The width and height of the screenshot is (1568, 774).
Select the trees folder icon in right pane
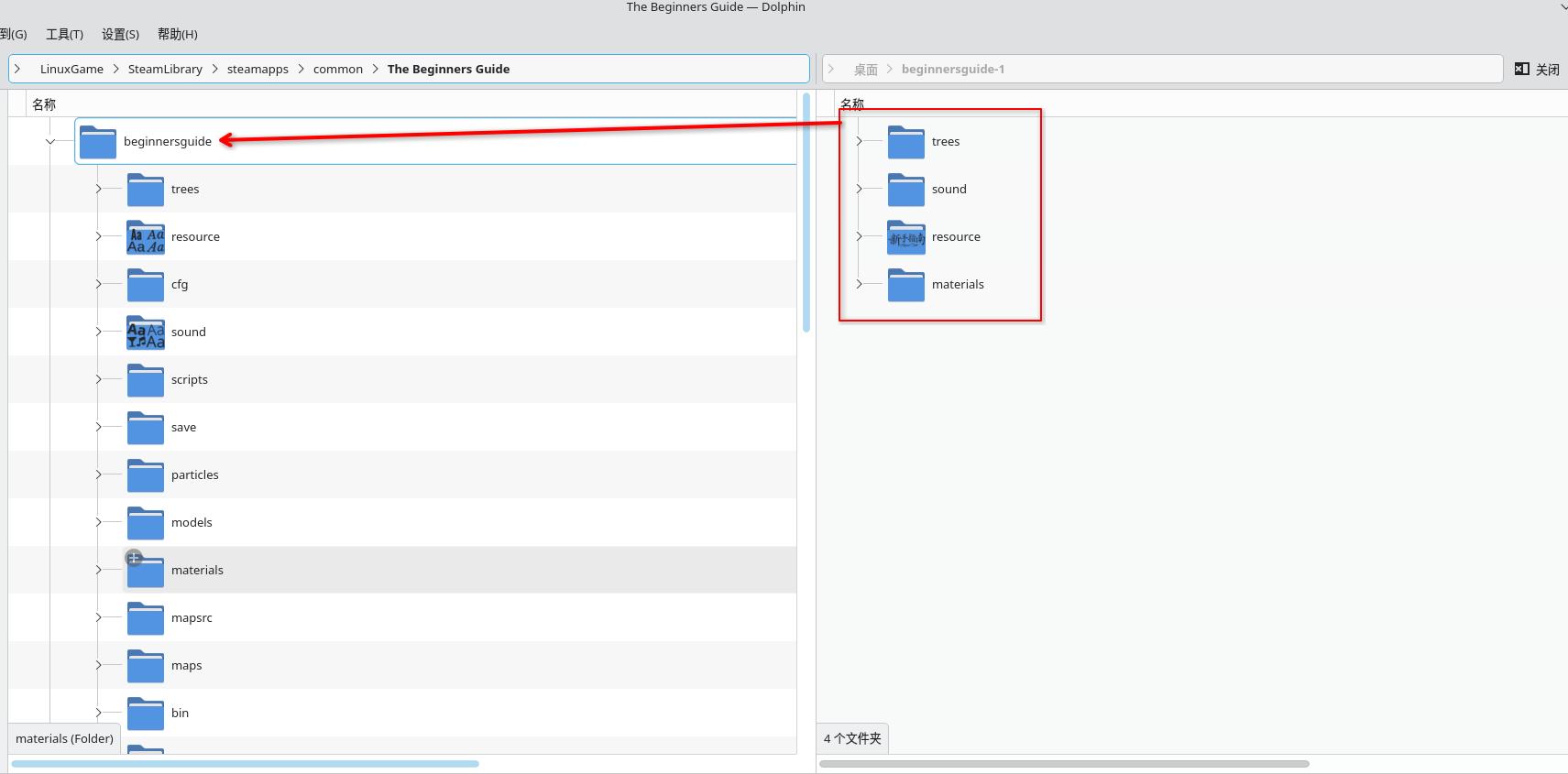click(906, 142)
